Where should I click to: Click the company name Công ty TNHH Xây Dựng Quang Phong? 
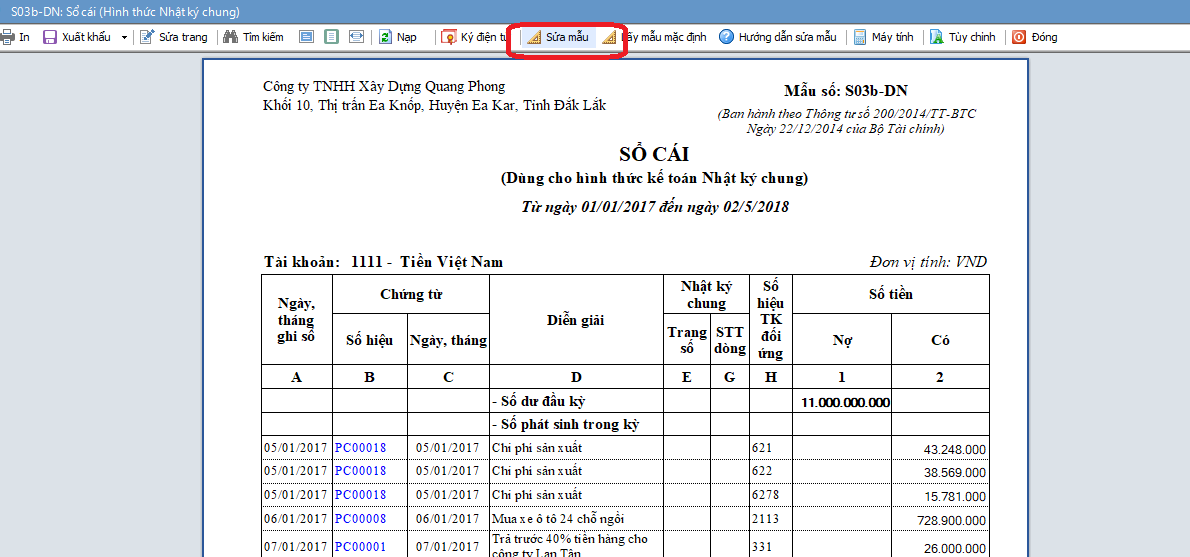[384, 86]
